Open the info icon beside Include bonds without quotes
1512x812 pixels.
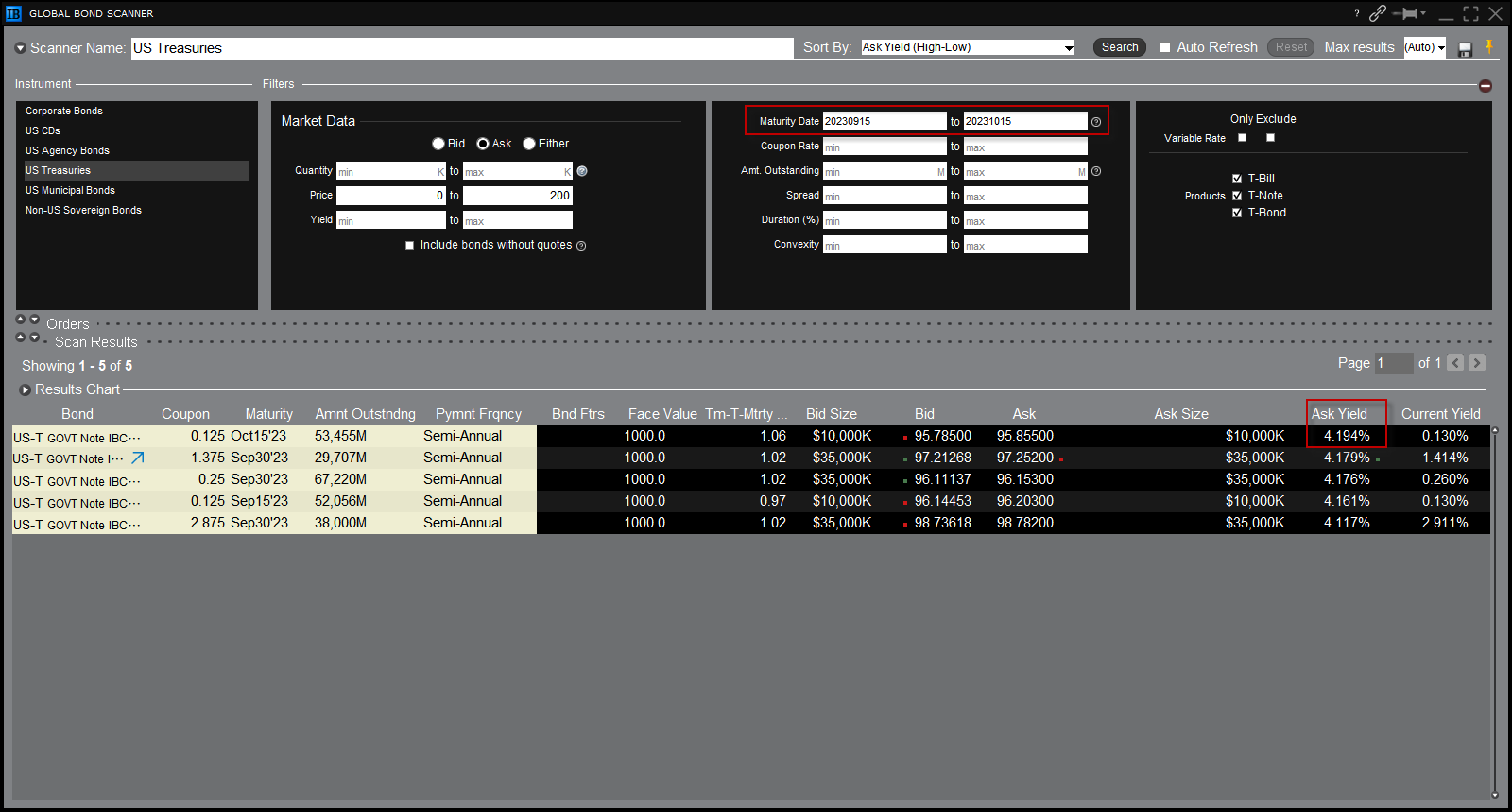[581, 246]
